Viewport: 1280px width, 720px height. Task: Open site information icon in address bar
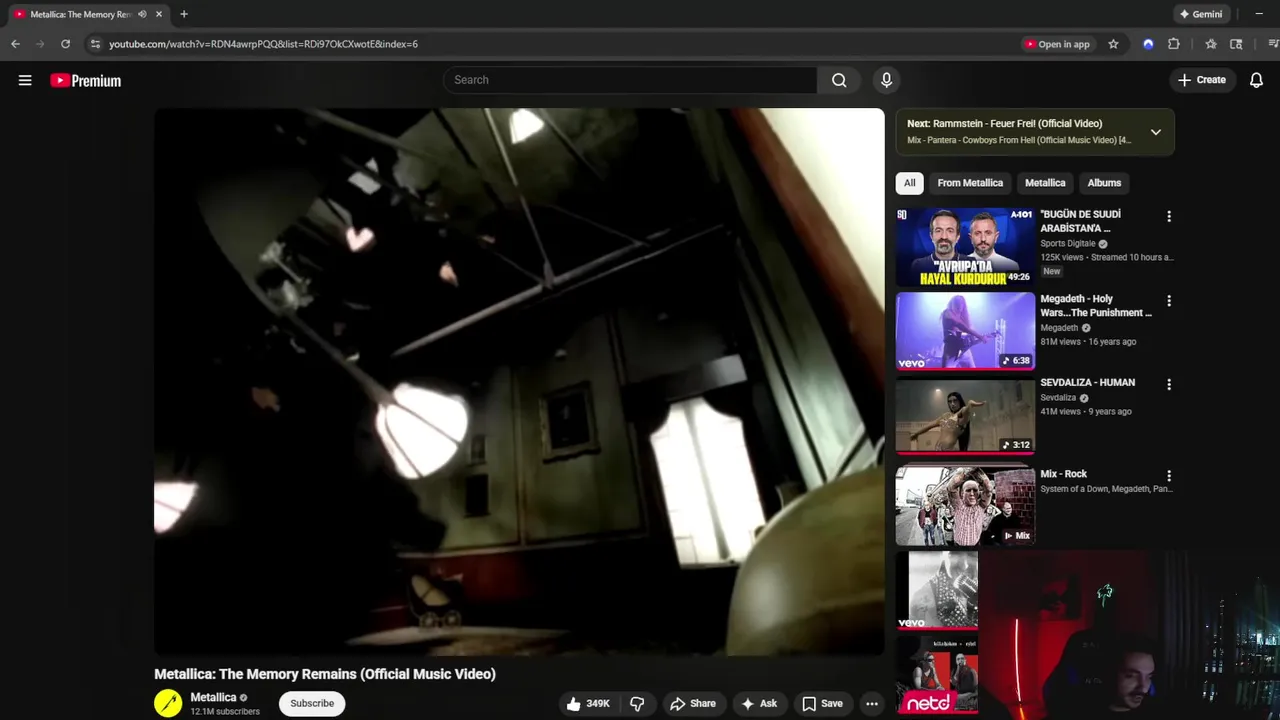point(95,44)
